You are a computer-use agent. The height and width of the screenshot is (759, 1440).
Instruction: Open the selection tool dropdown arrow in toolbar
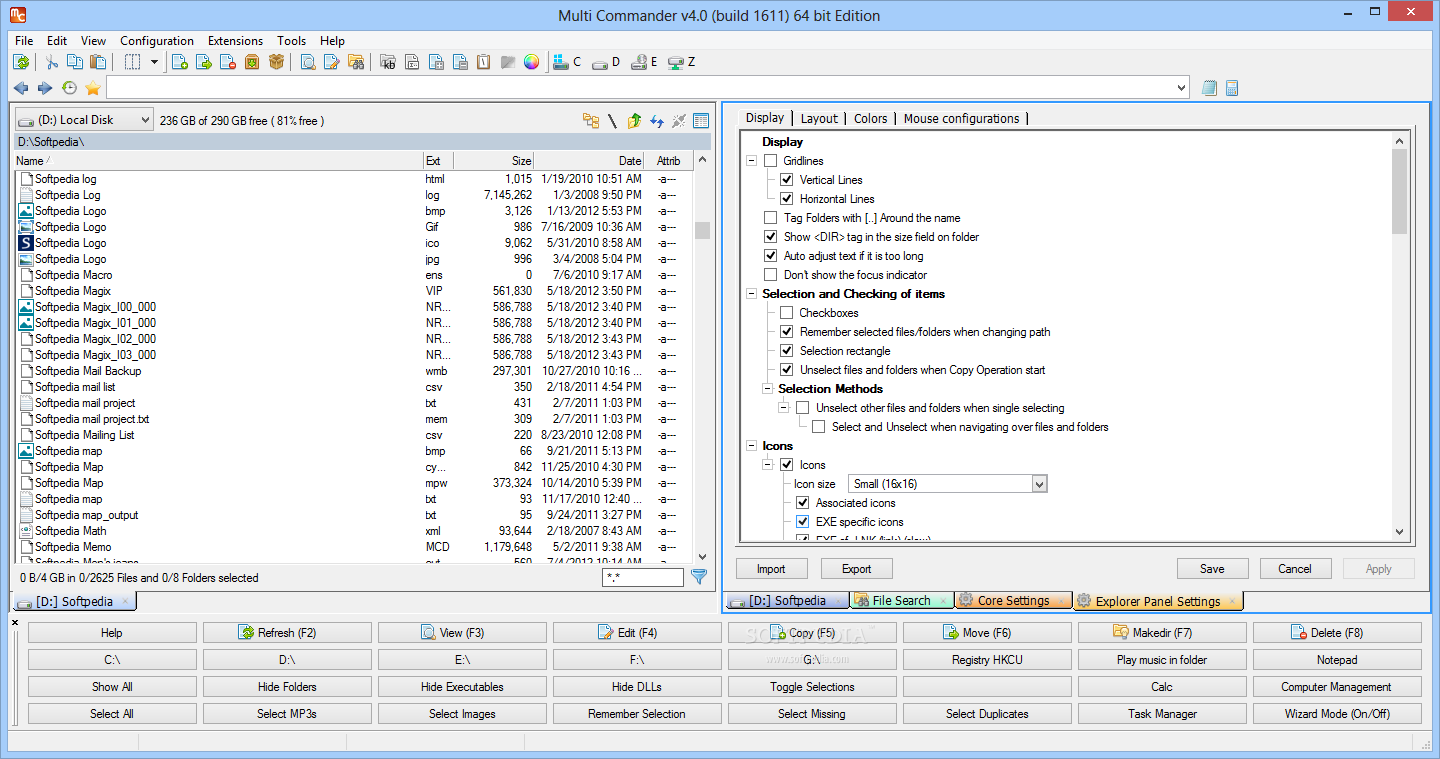154,62
